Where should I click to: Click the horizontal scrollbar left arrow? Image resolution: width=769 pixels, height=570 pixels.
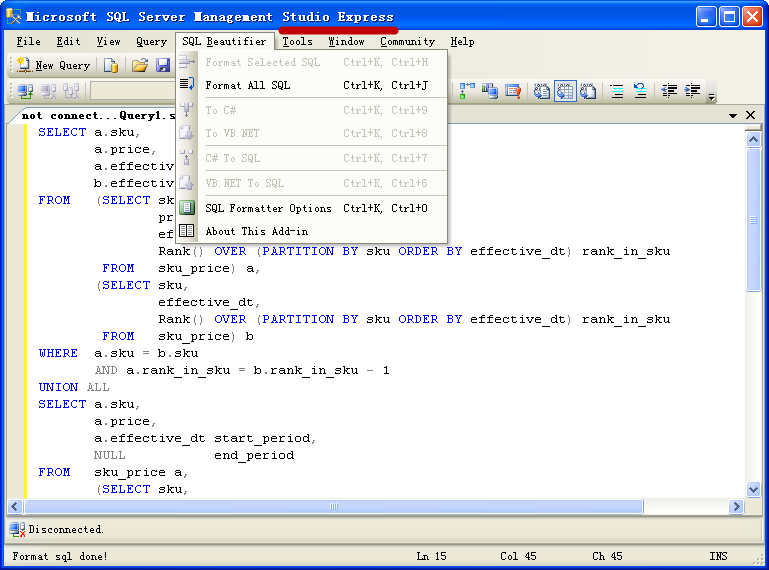click(x=15, y=507)
